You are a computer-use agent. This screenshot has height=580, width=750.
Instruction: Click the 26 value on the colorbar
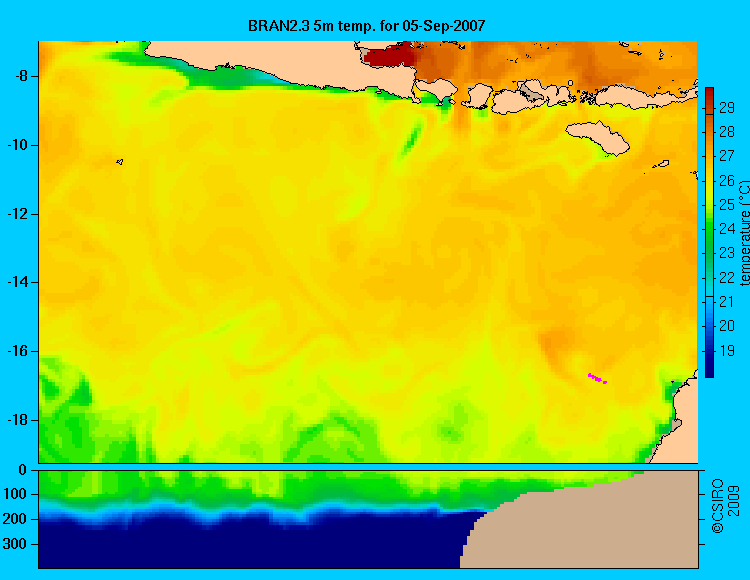727,180
